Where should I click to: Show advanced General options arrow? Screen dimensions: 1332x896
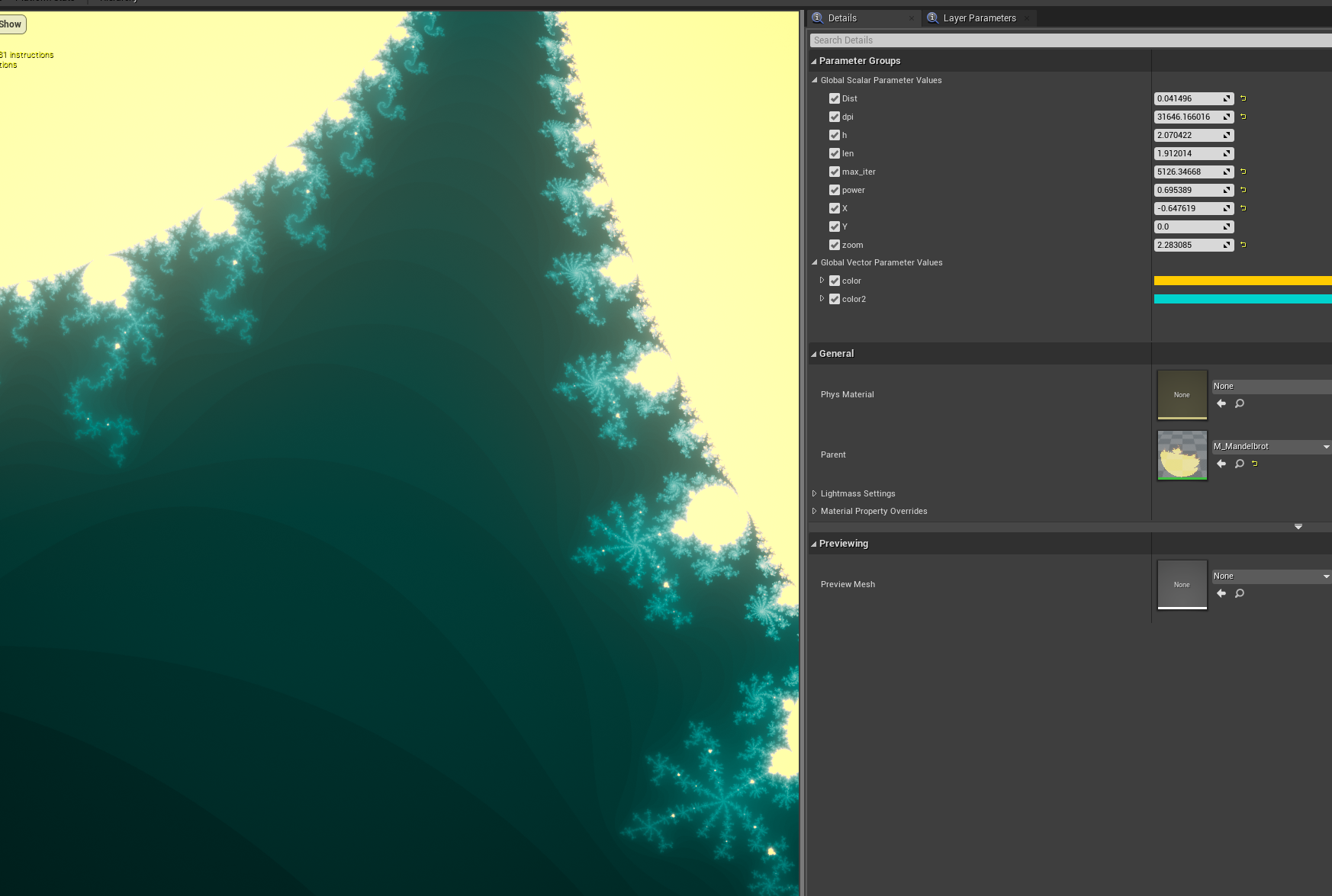click(x=1298, y=527)
